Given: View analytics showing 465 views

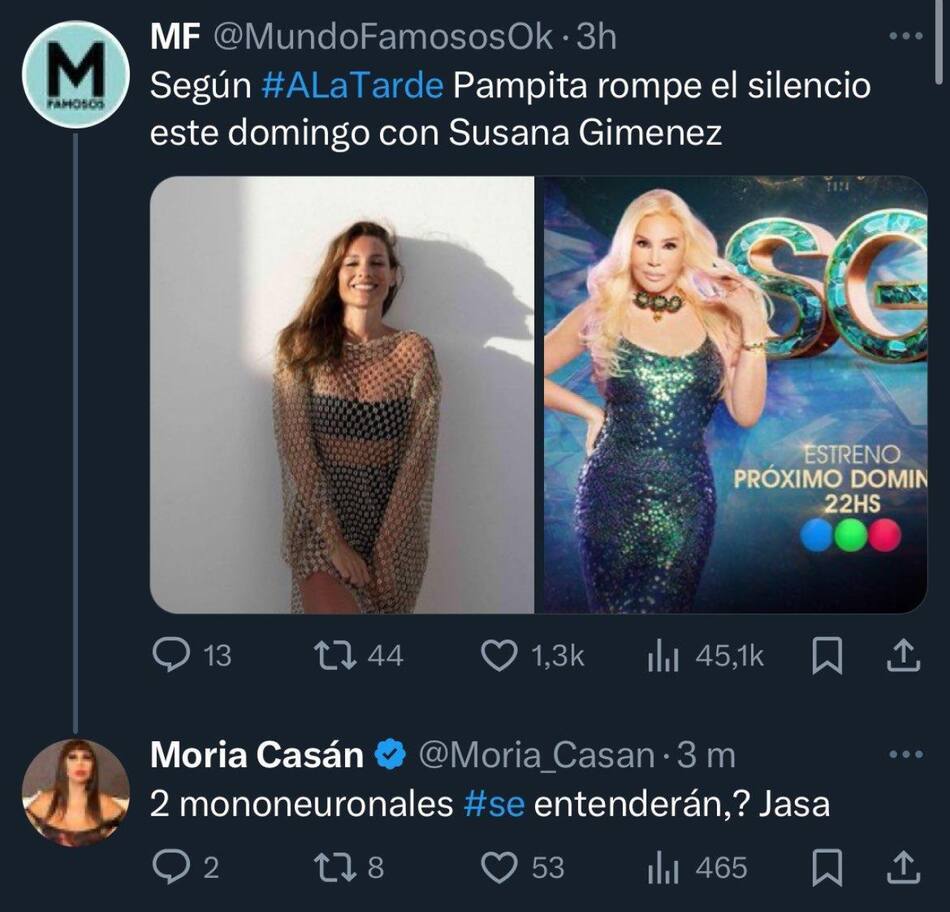Looking at the screenshot, I should [665, 866].
